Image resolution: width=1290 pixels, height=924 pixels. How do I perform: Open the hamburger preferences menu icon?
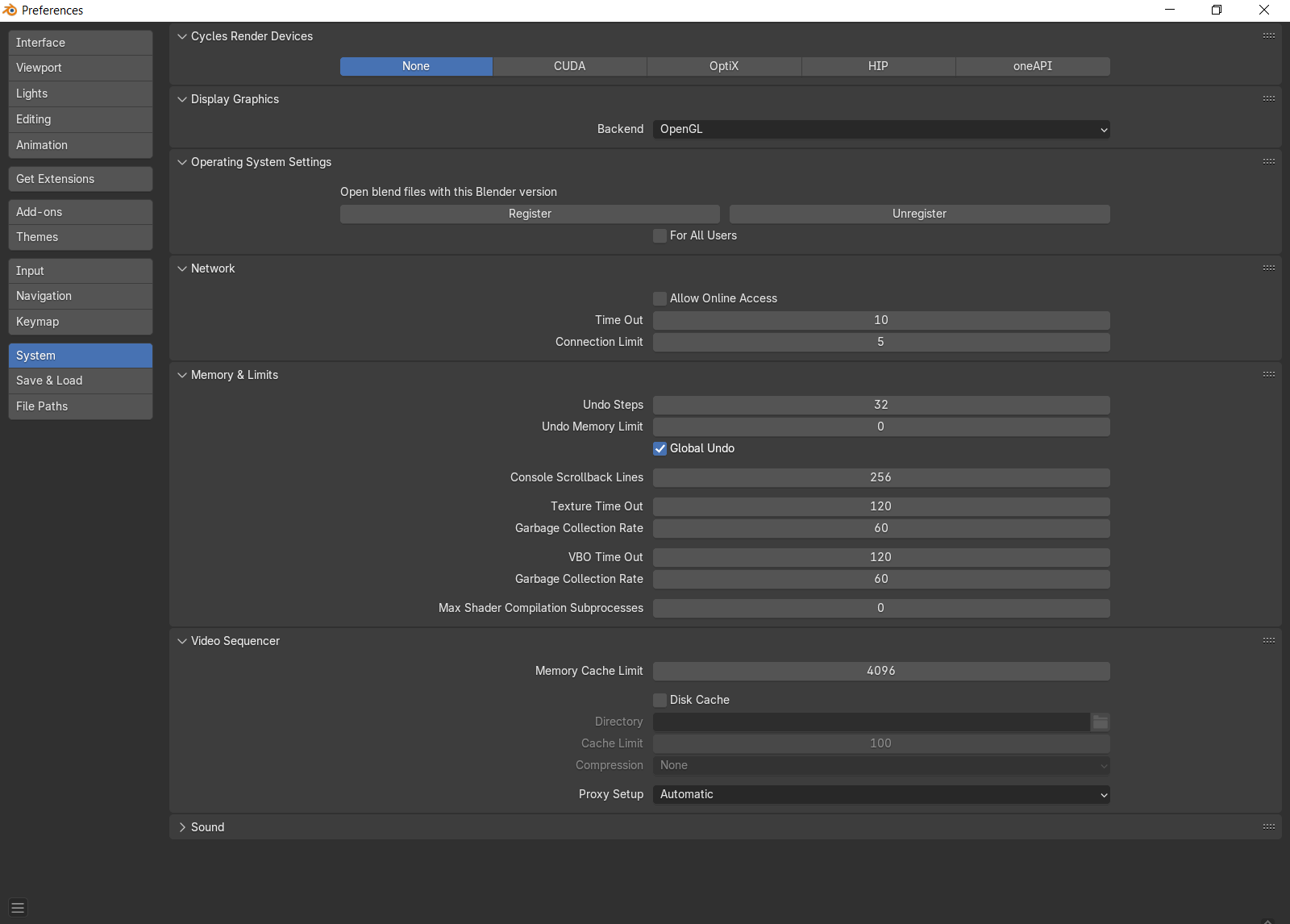[18, 907]
